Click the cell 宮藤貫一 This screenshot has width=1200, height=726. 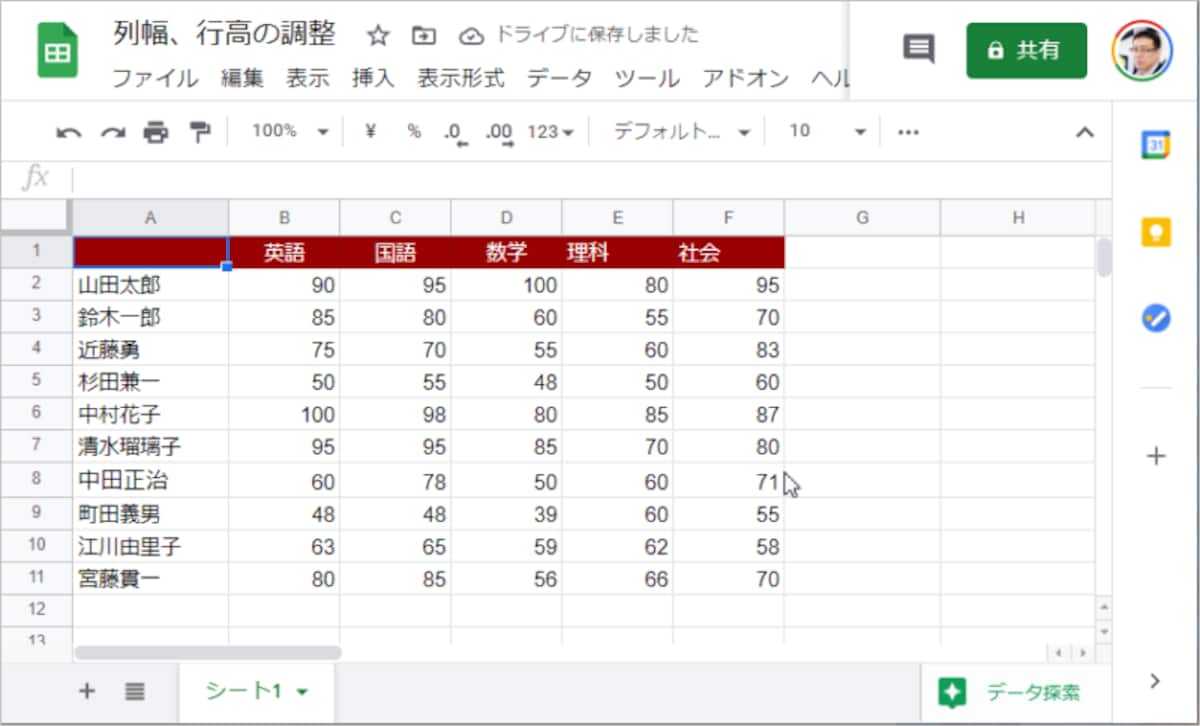coord(151,579)
